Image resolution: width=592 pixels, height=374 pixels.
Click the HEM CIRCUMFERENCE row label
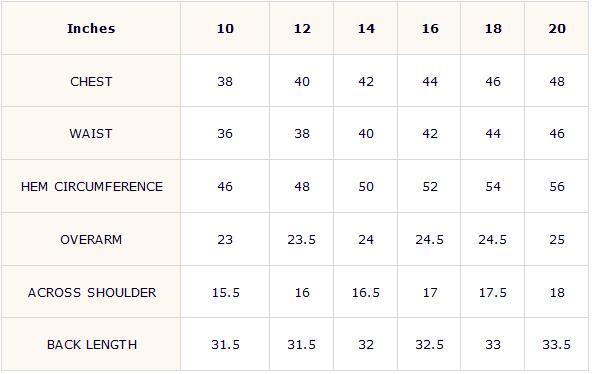92,186
